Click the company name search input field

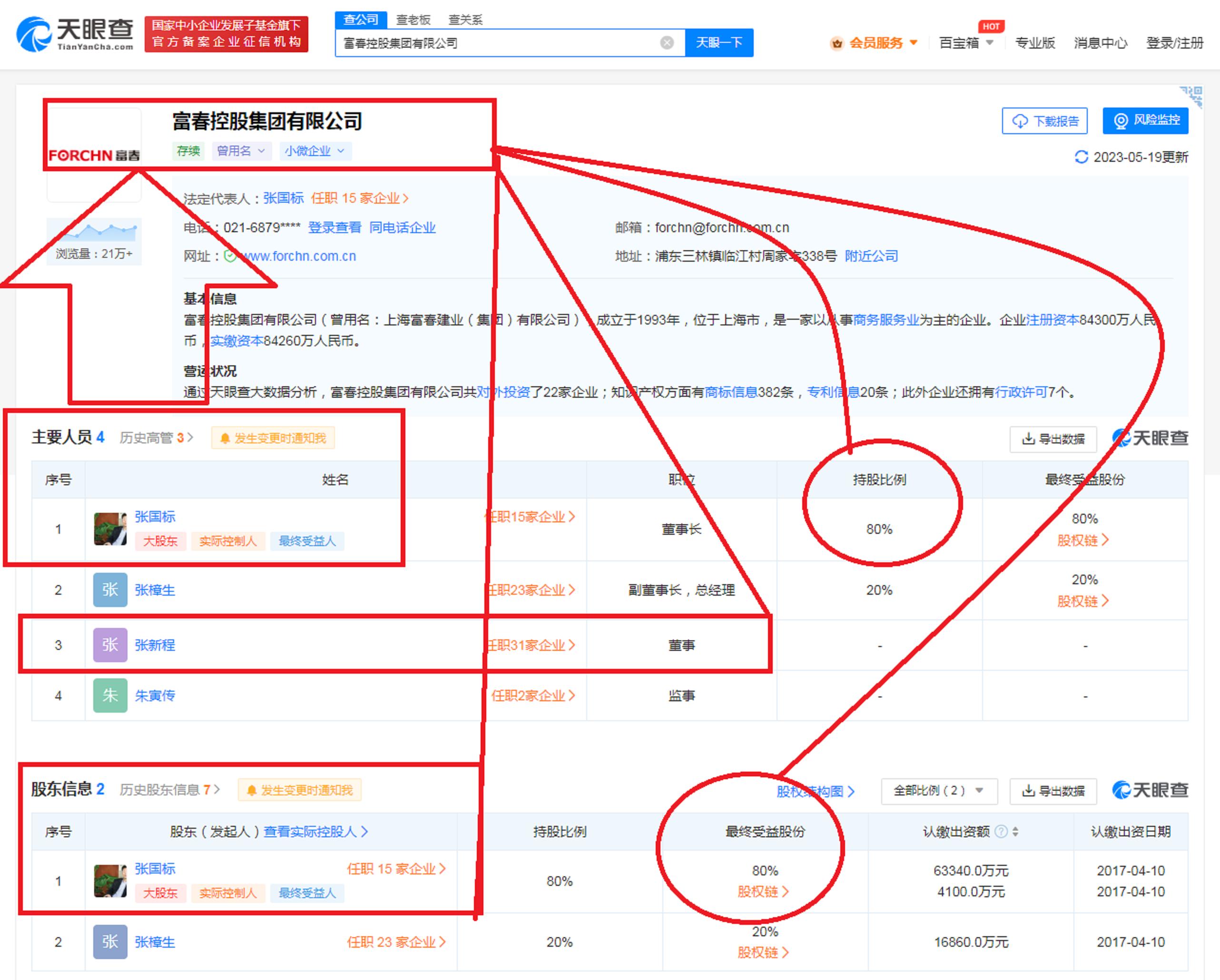498,43
